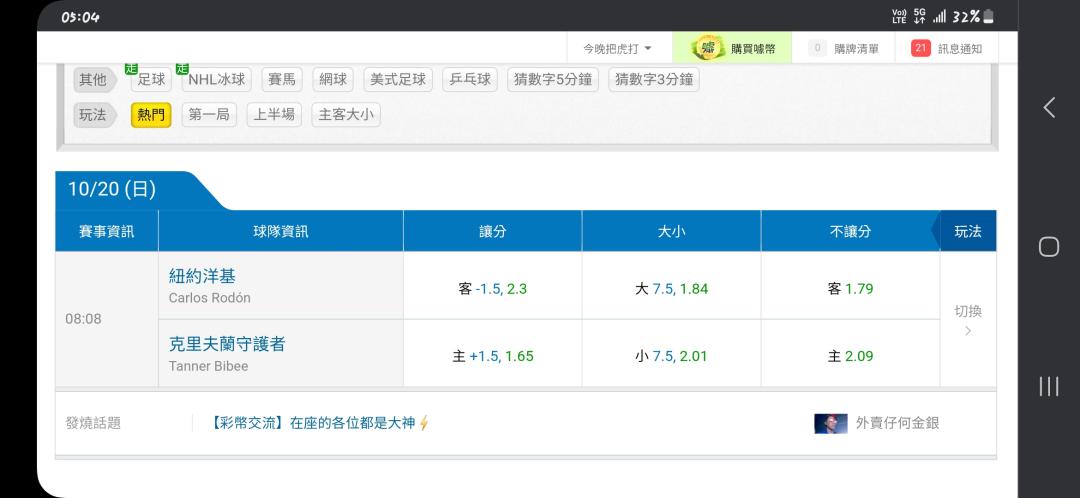
Task: Tap the Android back navigation arrow
Action: pos(1049,107)
